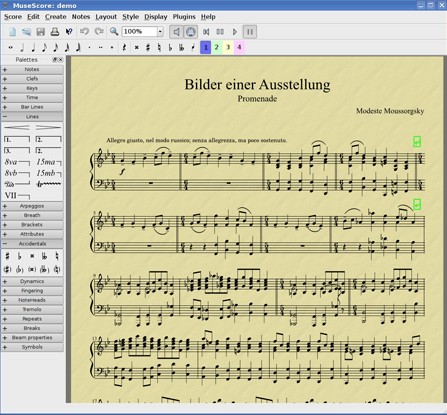This screenshot has height=415, width=447.
Task: Select voice 1 blue button
Action: click(206, 47)
